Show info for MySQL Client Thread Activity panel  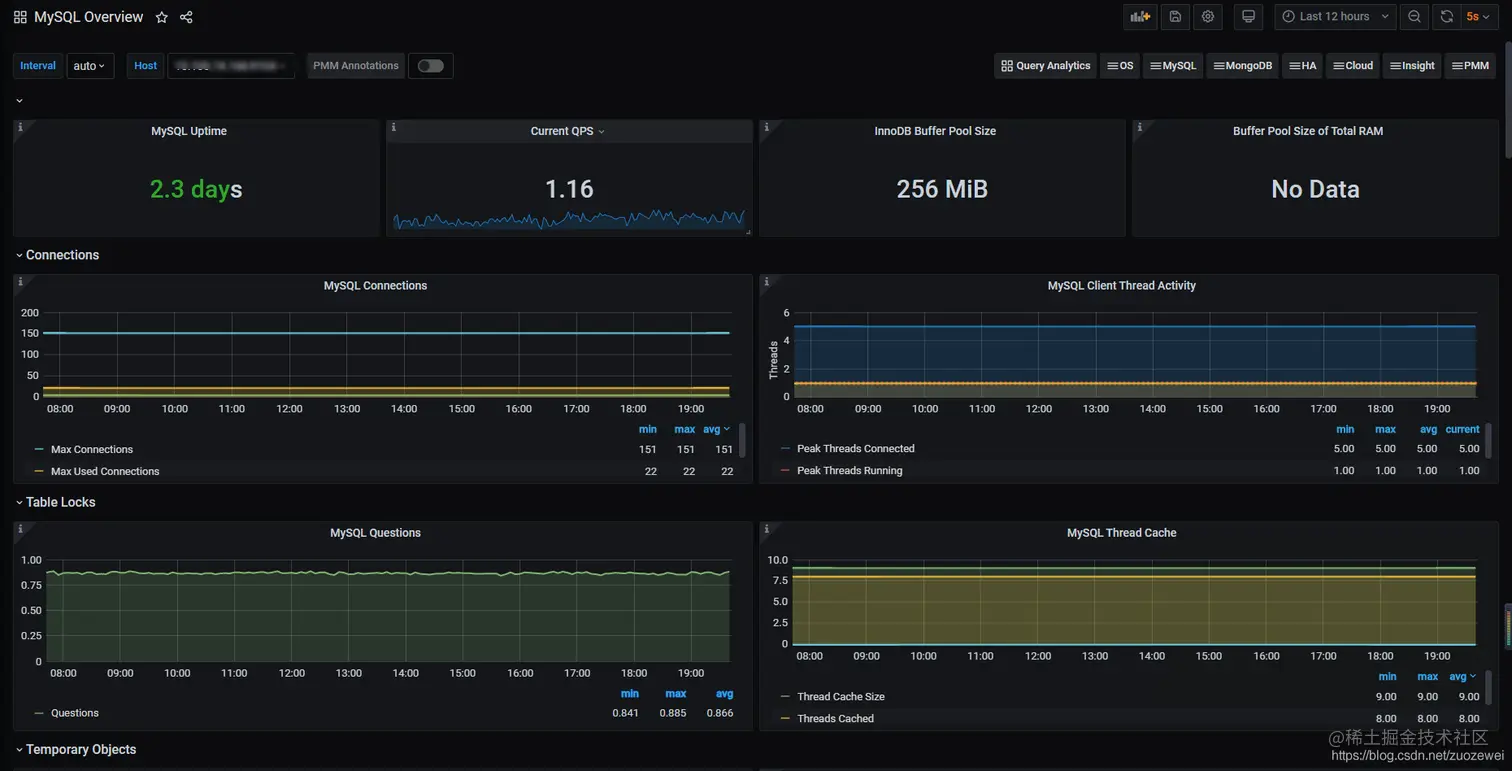[766, 281]
